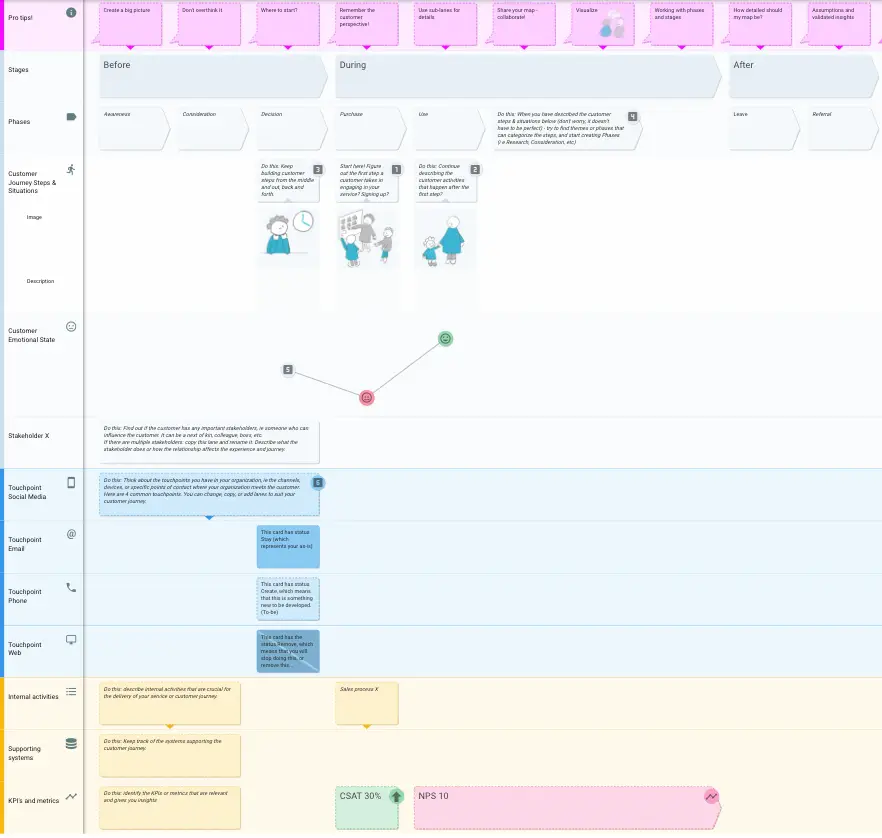Click the @ icon next to Touchpoint Email
Image resolution: width=882 pixels, height=838 pixels.
(70, 533)
